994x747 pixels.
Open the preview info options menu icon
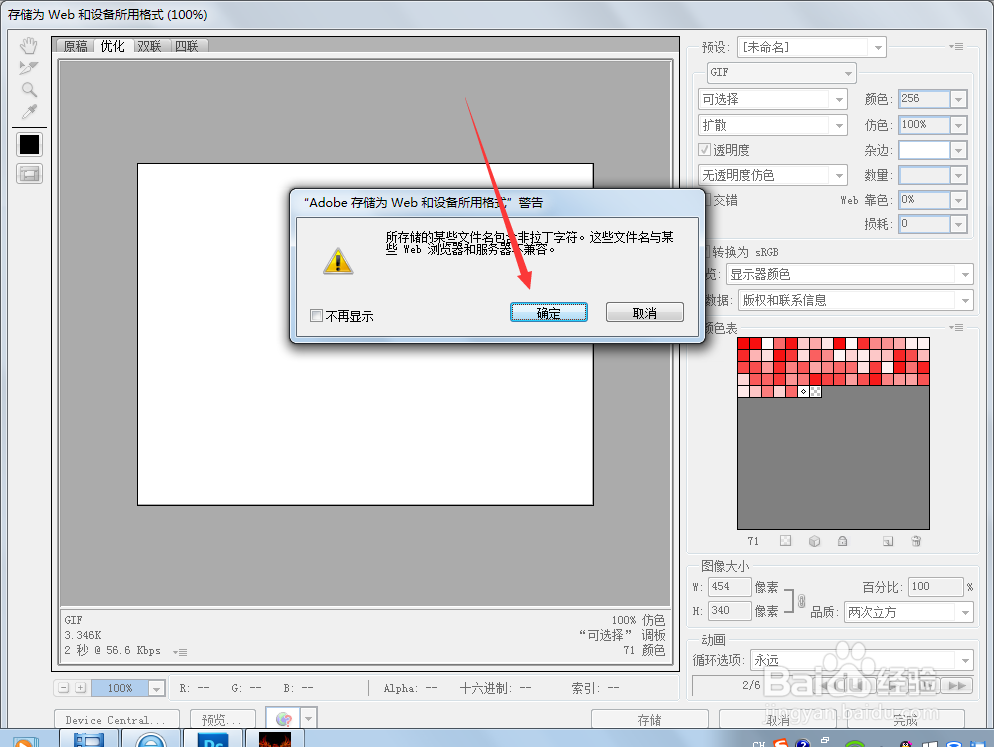coord(180,652)
